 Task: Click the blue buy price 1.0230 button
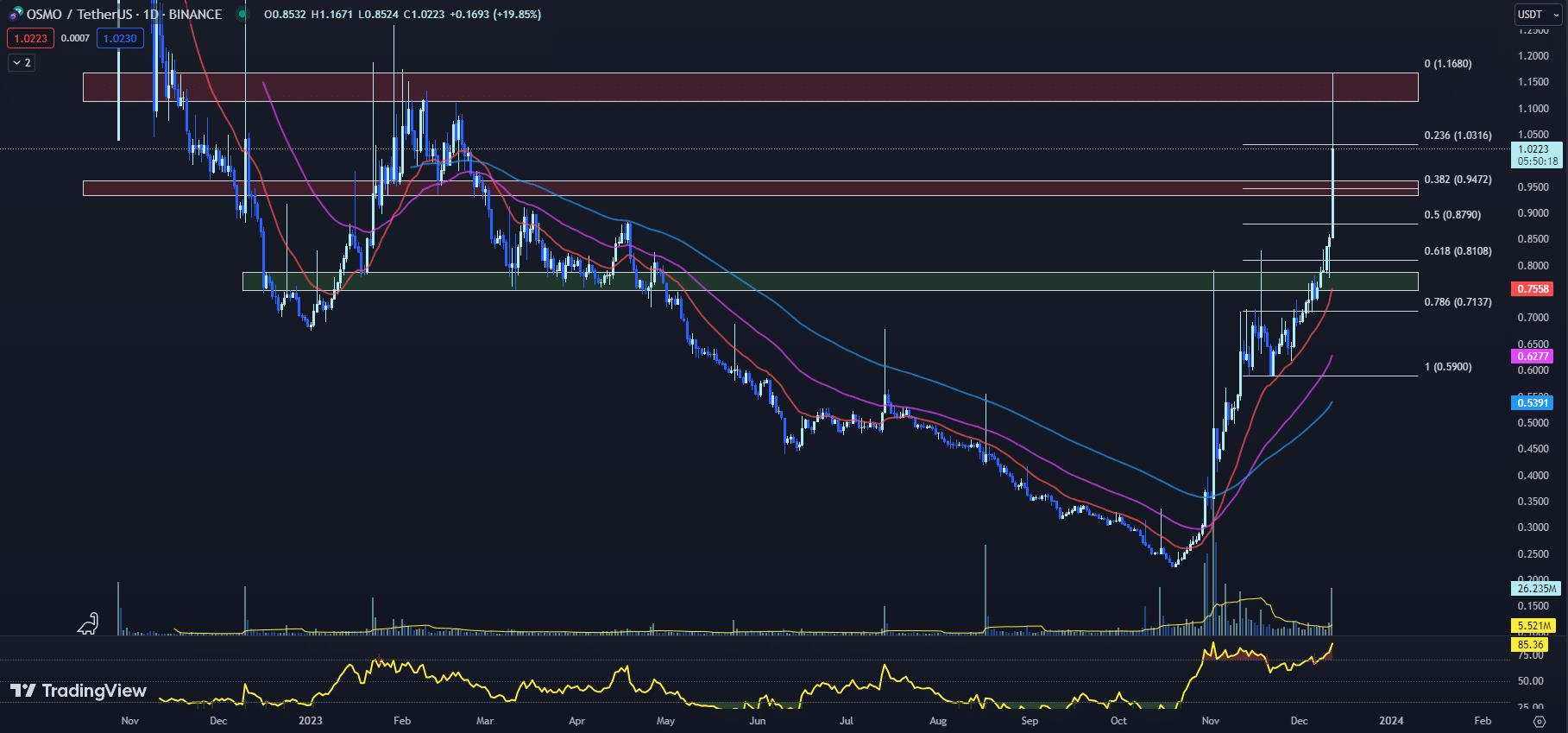pos(120,38)
